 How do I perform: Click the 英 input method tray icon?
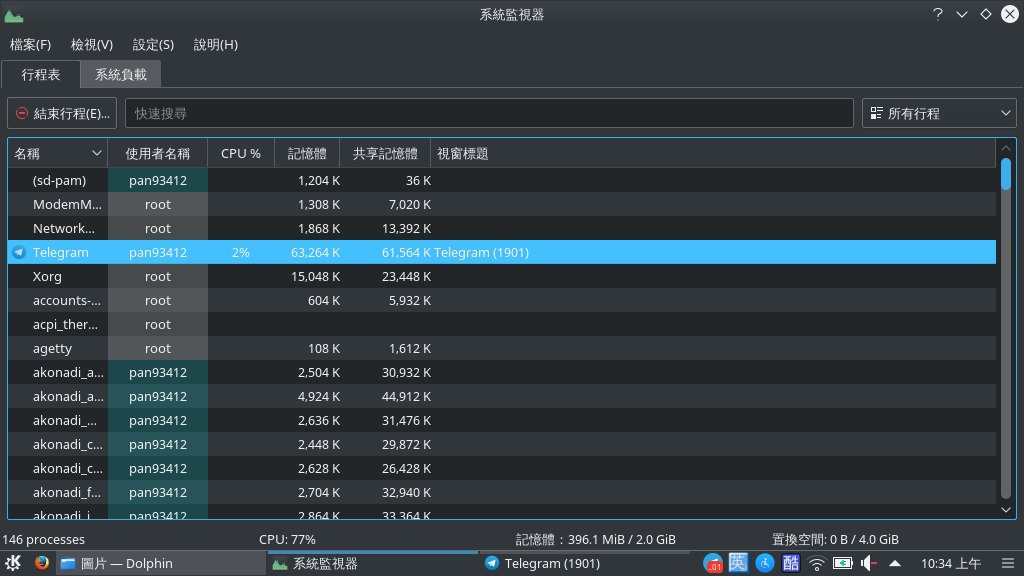tap(738, 563)
